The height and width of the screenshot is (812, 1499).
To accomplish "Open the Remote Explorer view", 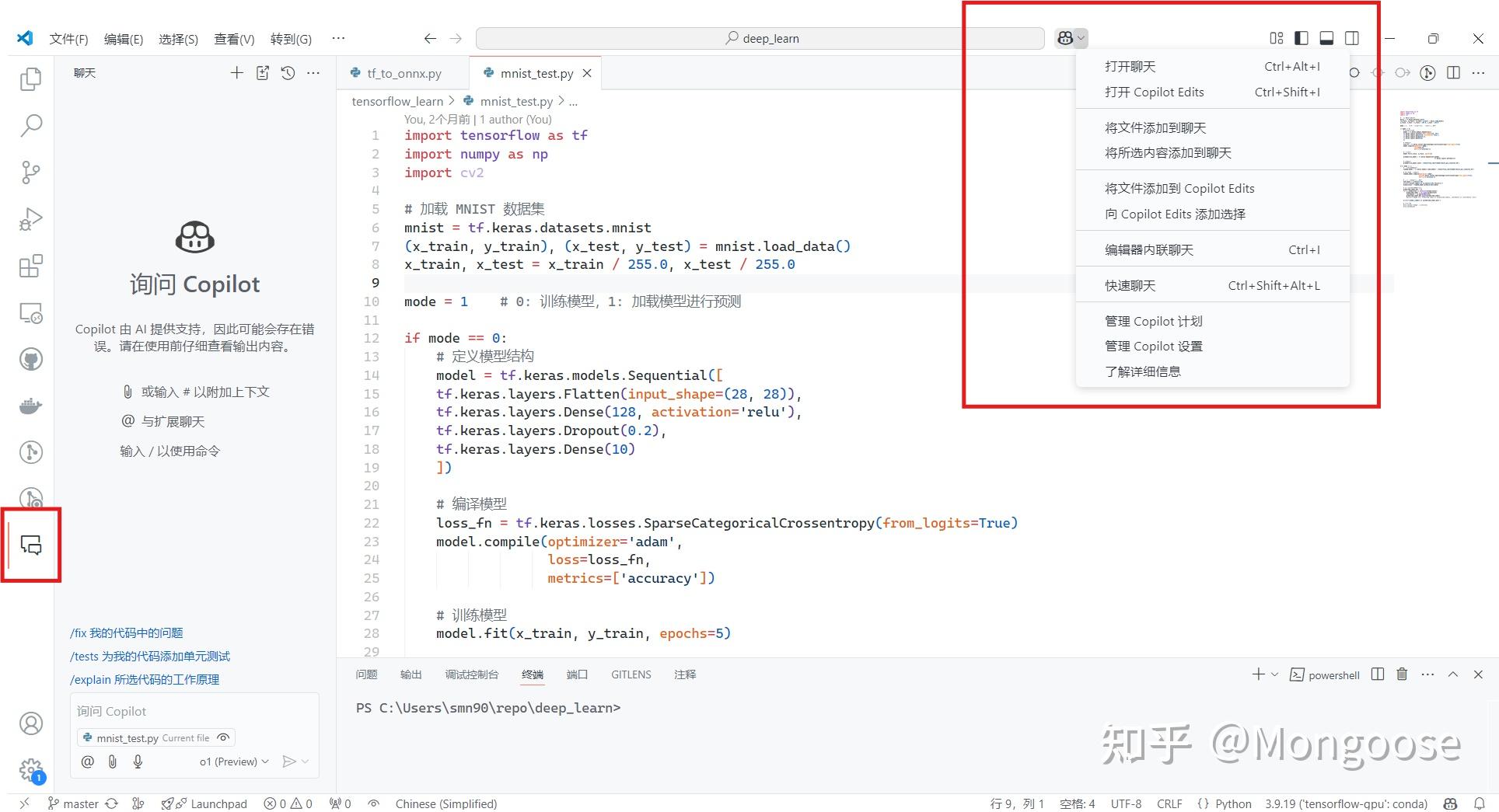I will tap(30, 313).
